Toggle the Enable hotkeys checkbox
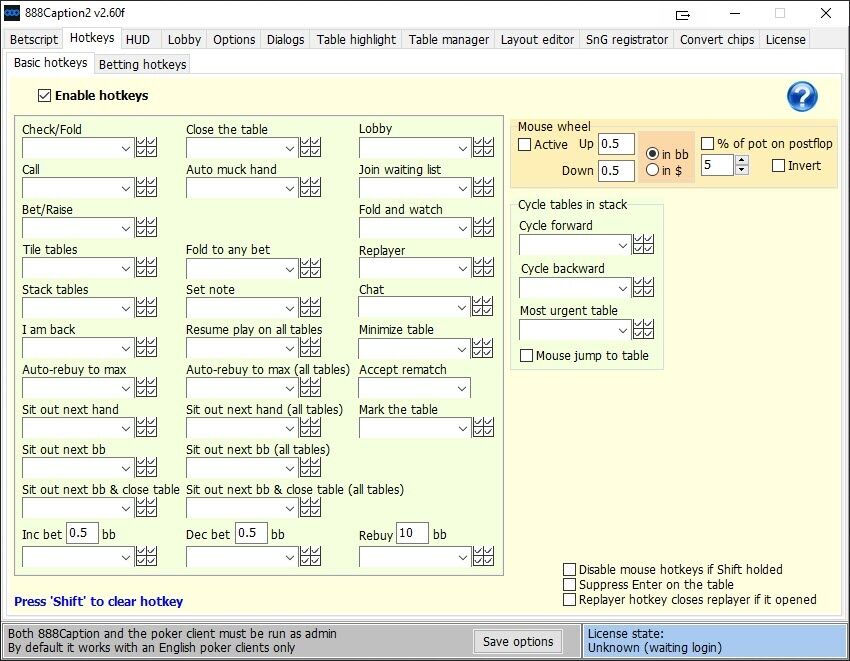850x661 pixels. [x=44, y=95]
